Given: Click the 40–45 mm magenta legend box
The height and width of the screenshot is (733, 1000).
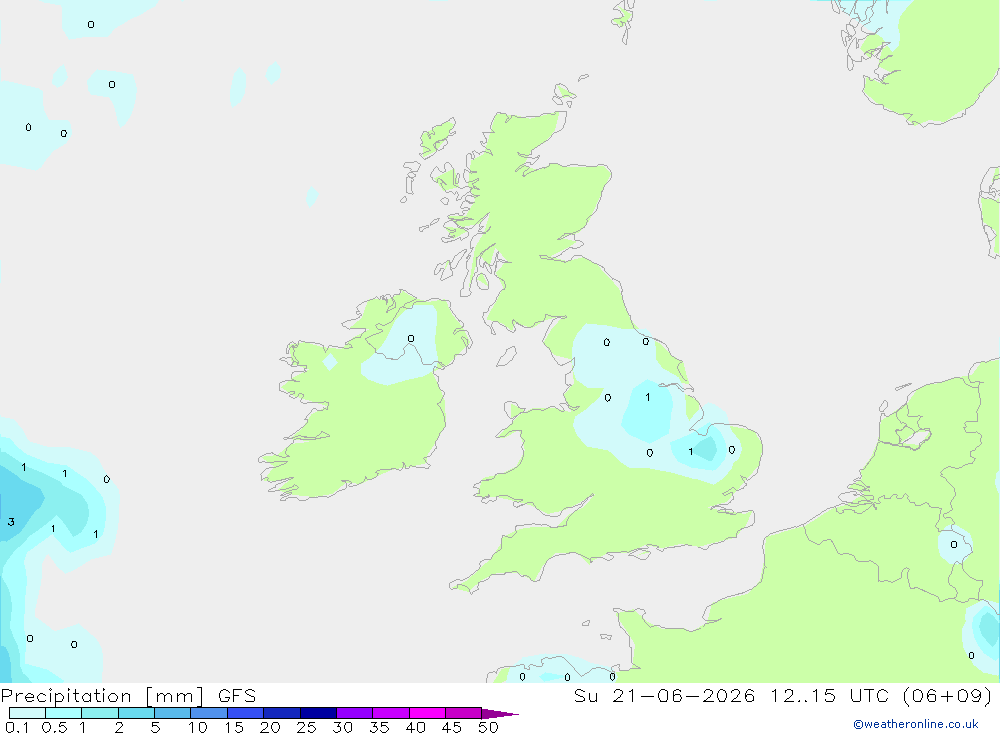Looking at the screenshot, I should (x=427, y=713).
